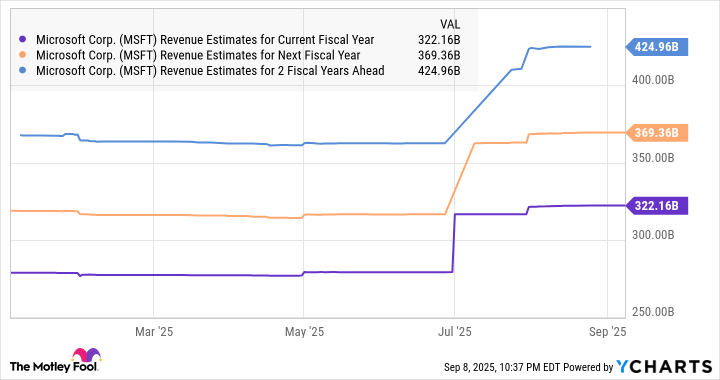Screen dimensions: 720x380
Task: Click the 369.36B value in the legend table
Action: point(439,55)
